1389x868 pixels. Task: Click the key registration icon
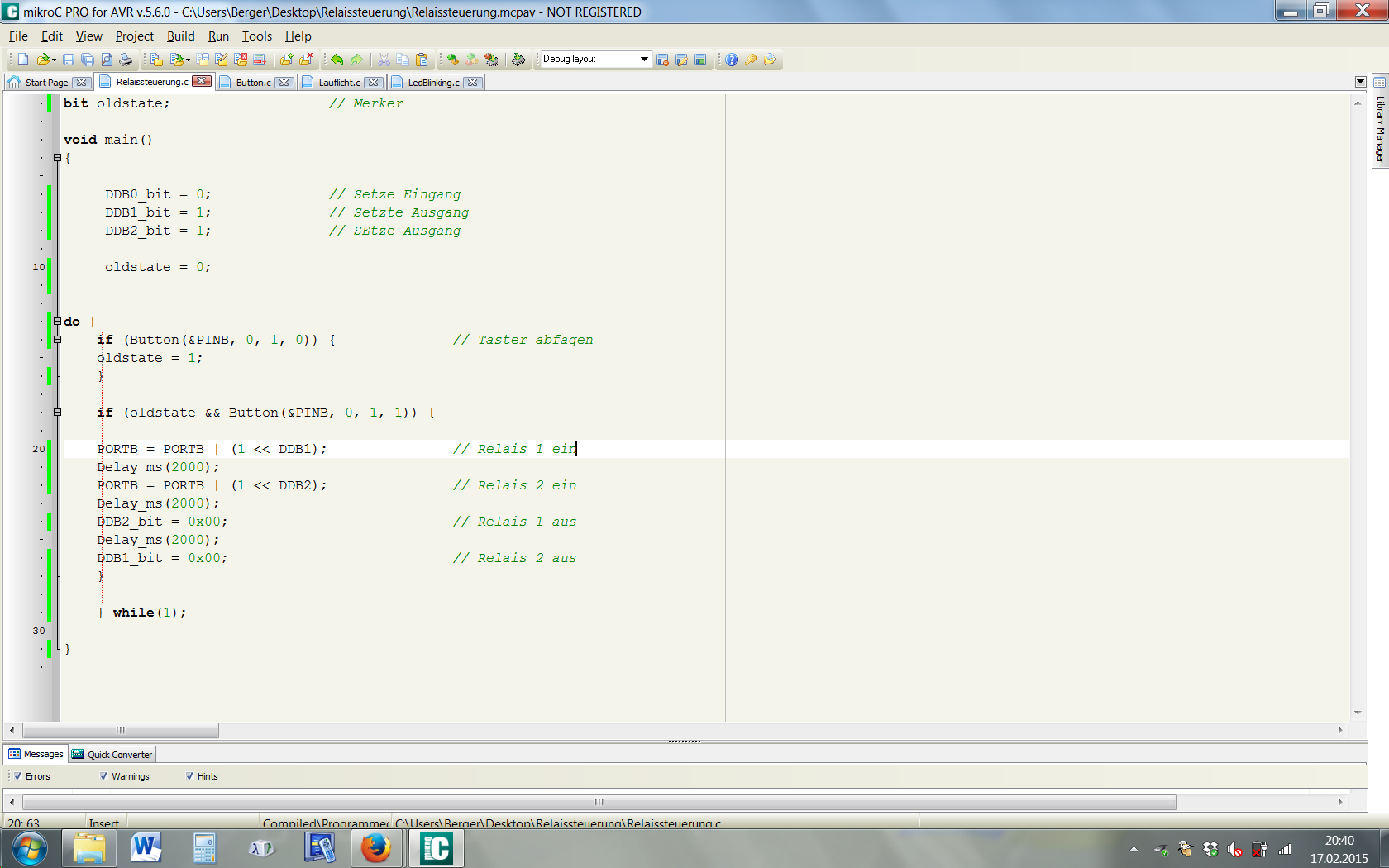[x=751, y=60]
